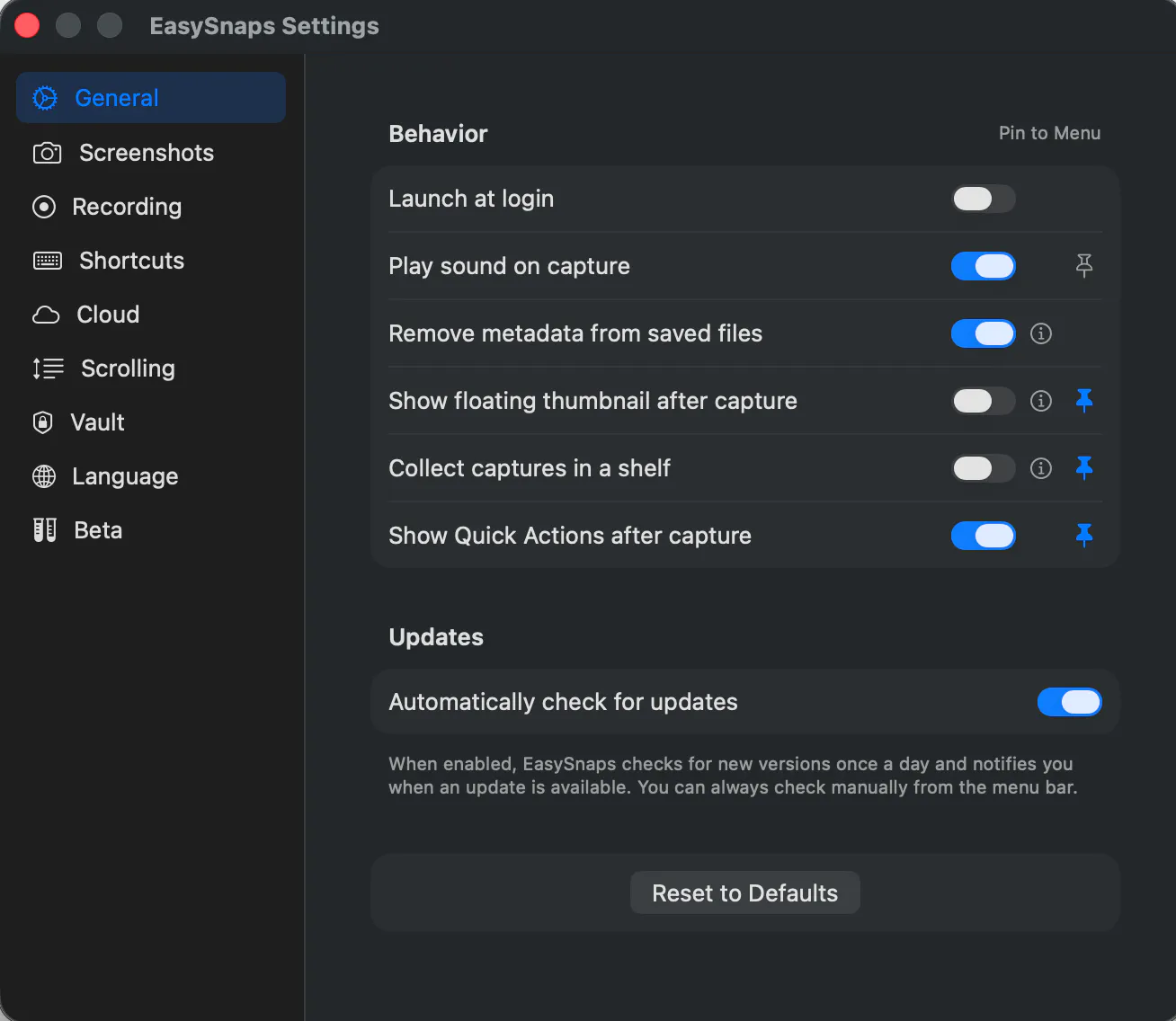Image resolution: width=1176 pixels, height=1021 pixels.
Task: Click the "When enabled, EasySnaps checks" description text
Action: pyautogui.click(x=733, y=776)
